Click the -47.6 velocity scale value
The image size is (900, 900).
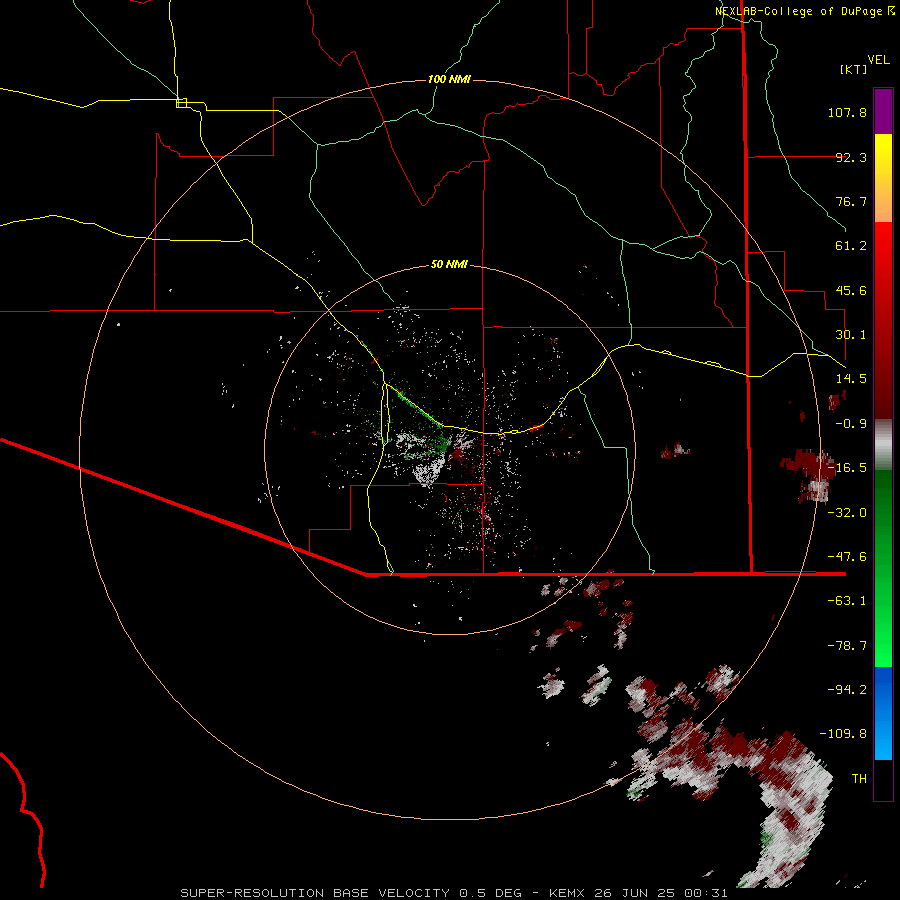[x=847, y=557]
